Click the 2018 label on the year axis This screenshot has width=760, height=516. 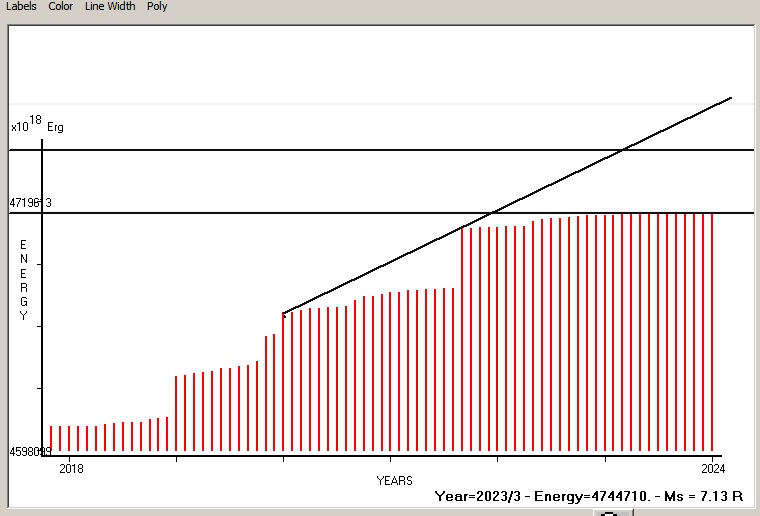tap(72, 468)
